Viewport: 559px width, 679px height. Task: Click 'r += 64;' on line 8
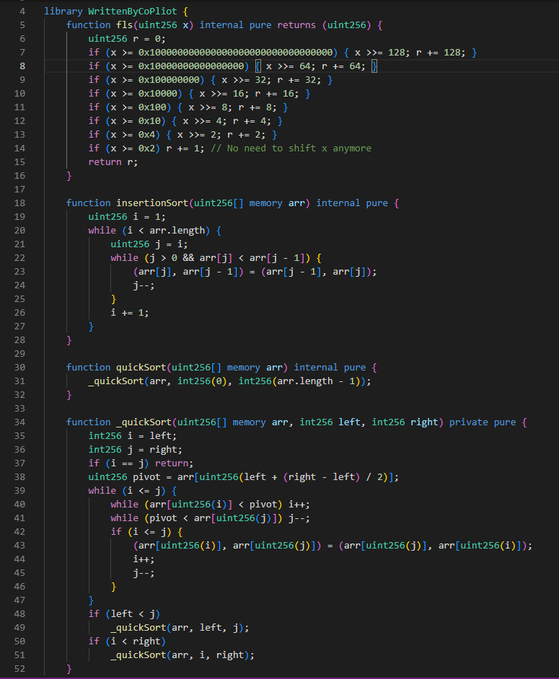coord(343,66)
